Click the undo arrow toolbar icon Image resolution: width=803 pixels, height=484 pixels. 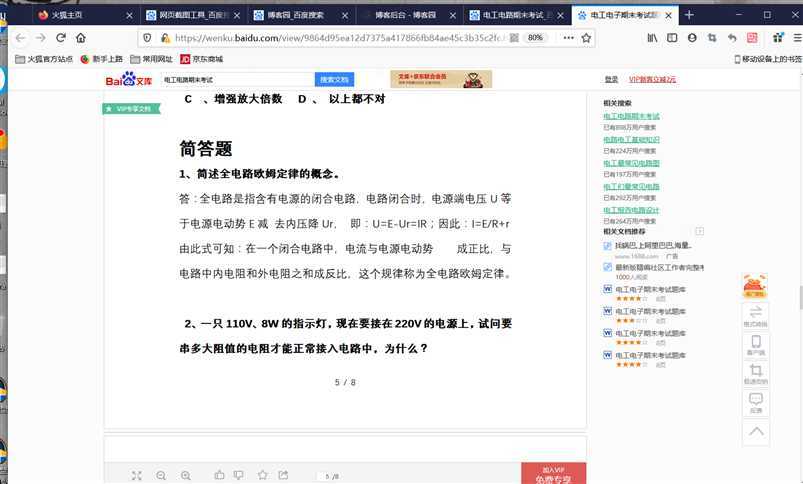(732, 38)
